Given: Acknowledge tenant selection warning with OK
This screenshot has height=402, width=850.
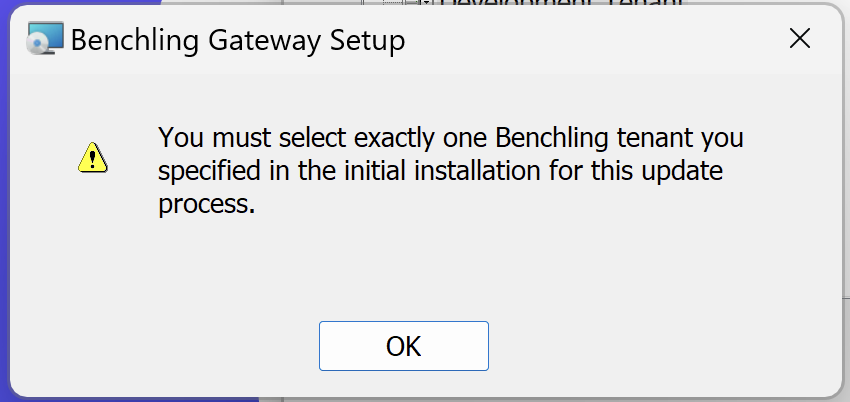Looking at the screenshot, I should click(x=403, y=346).
